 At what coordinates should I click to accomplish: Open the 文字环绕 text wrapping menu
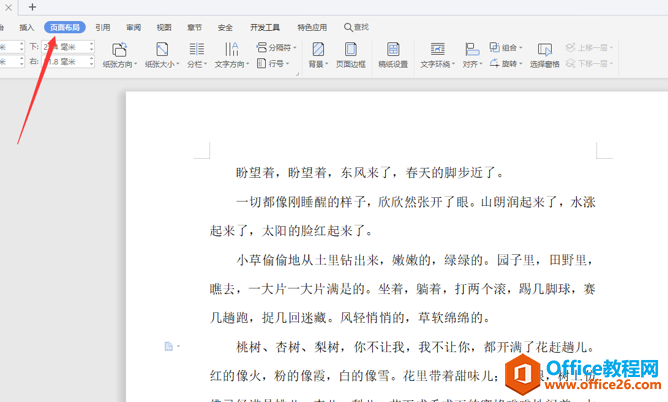click(438, 55)
